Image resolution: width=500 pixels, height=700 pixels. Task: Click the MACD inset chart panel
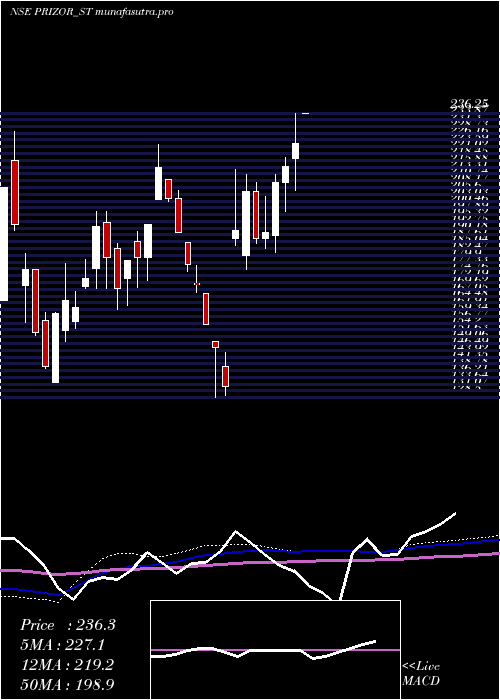[x=275, y=650]
